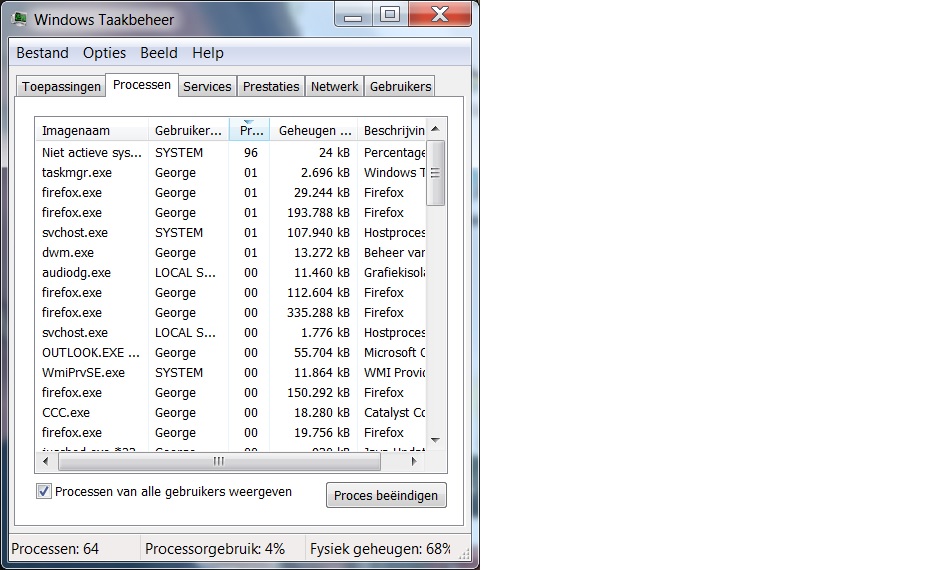Toggle Processen van alle gebruikers weergeven checkbox
929x570 pixels.
(44, 491)
